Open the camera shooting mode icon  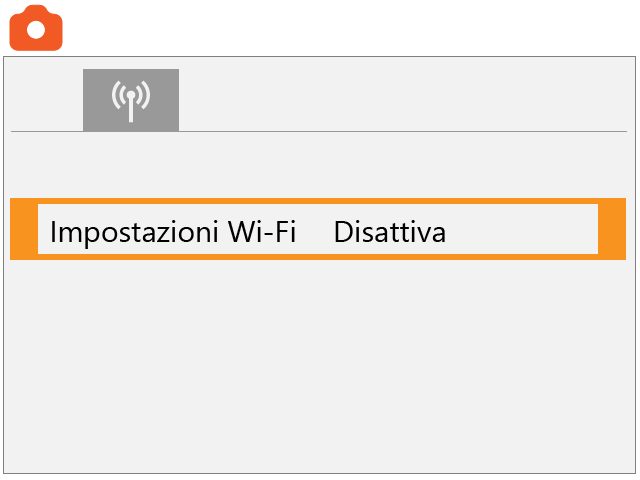coord(36,28)
